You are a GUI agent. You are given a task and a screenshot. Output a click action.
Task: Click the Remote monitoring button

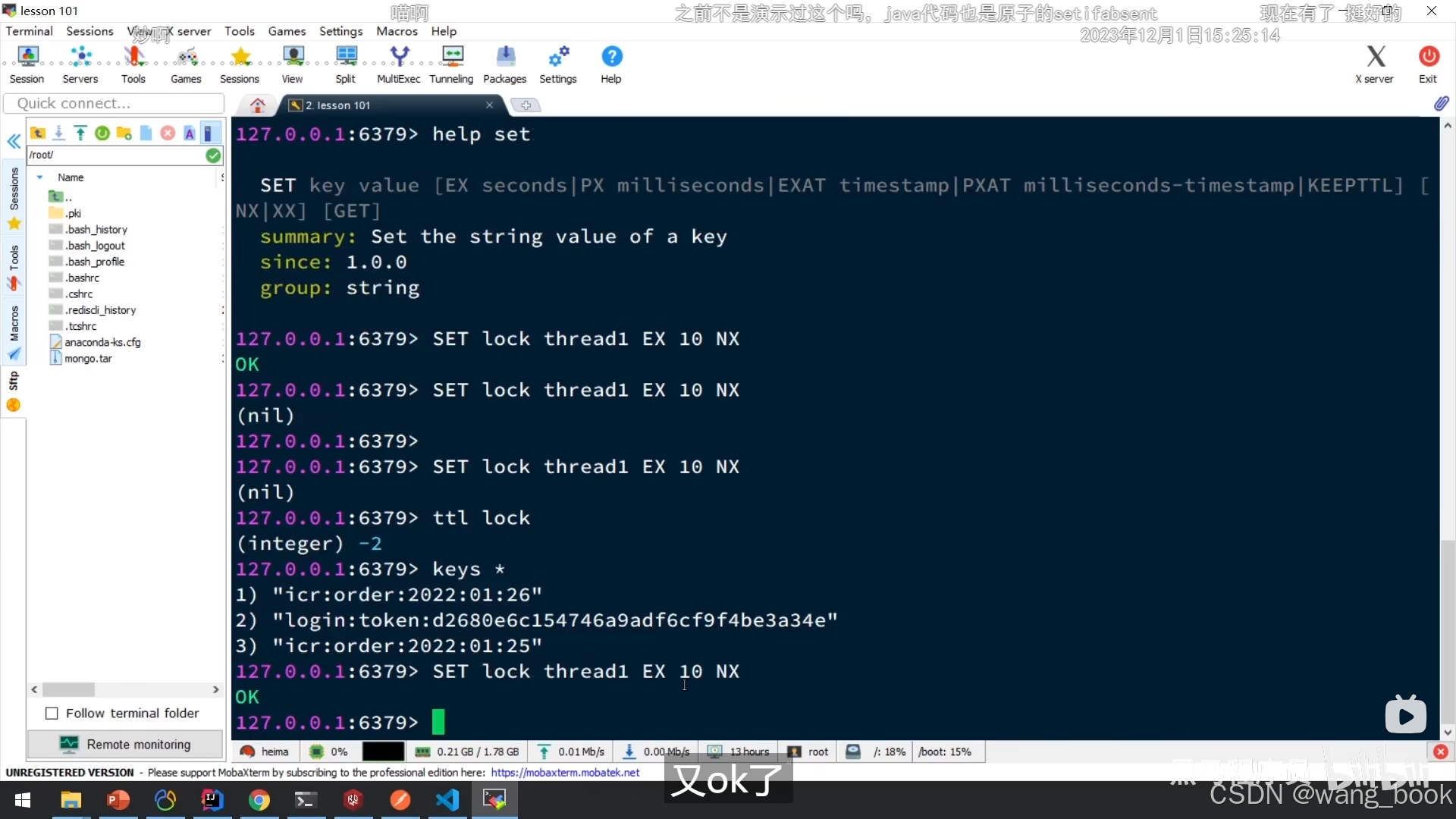125,745
